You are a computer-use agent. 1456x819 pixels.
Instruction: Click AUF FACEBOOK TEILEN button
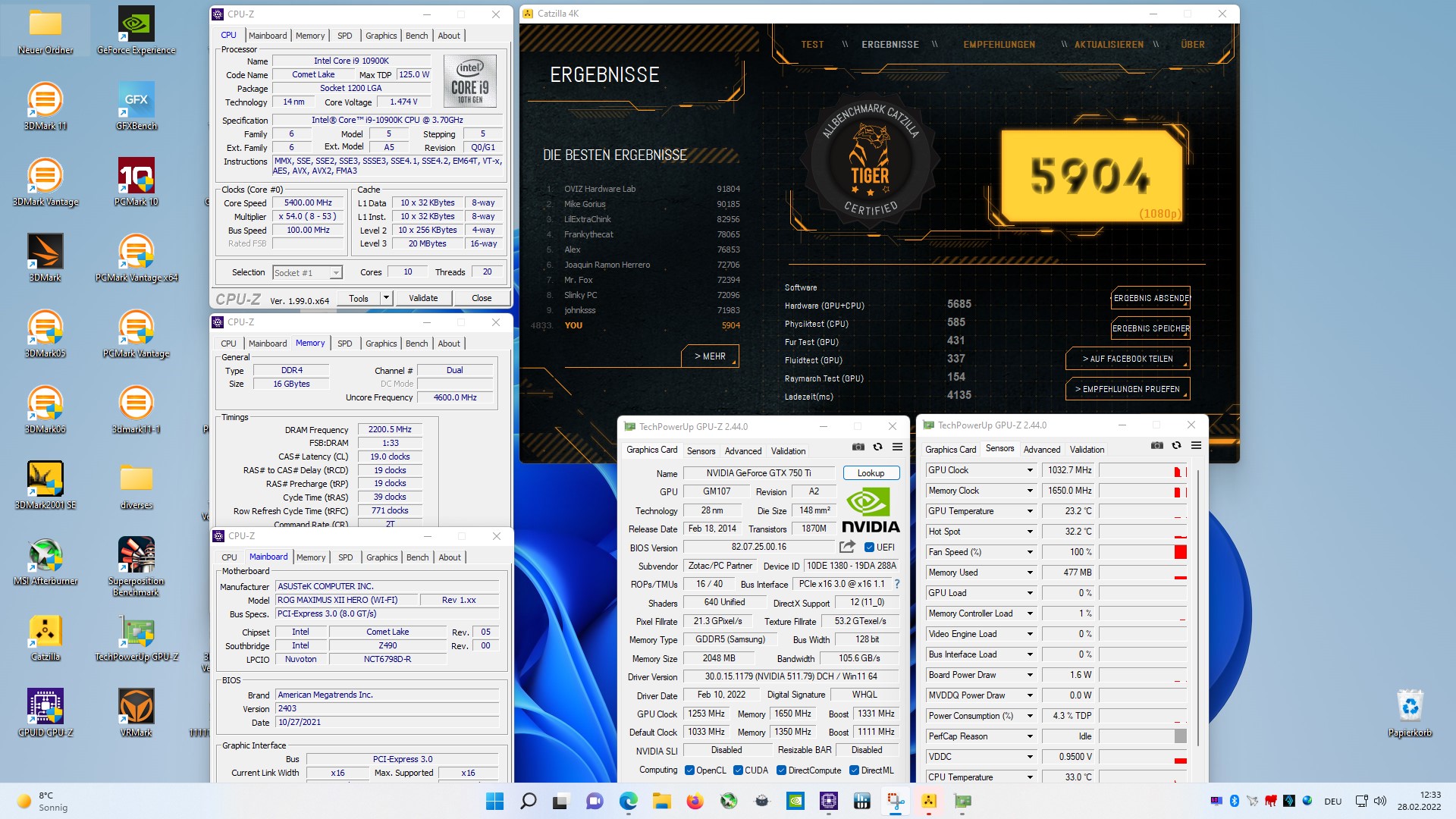point(1128,359)
